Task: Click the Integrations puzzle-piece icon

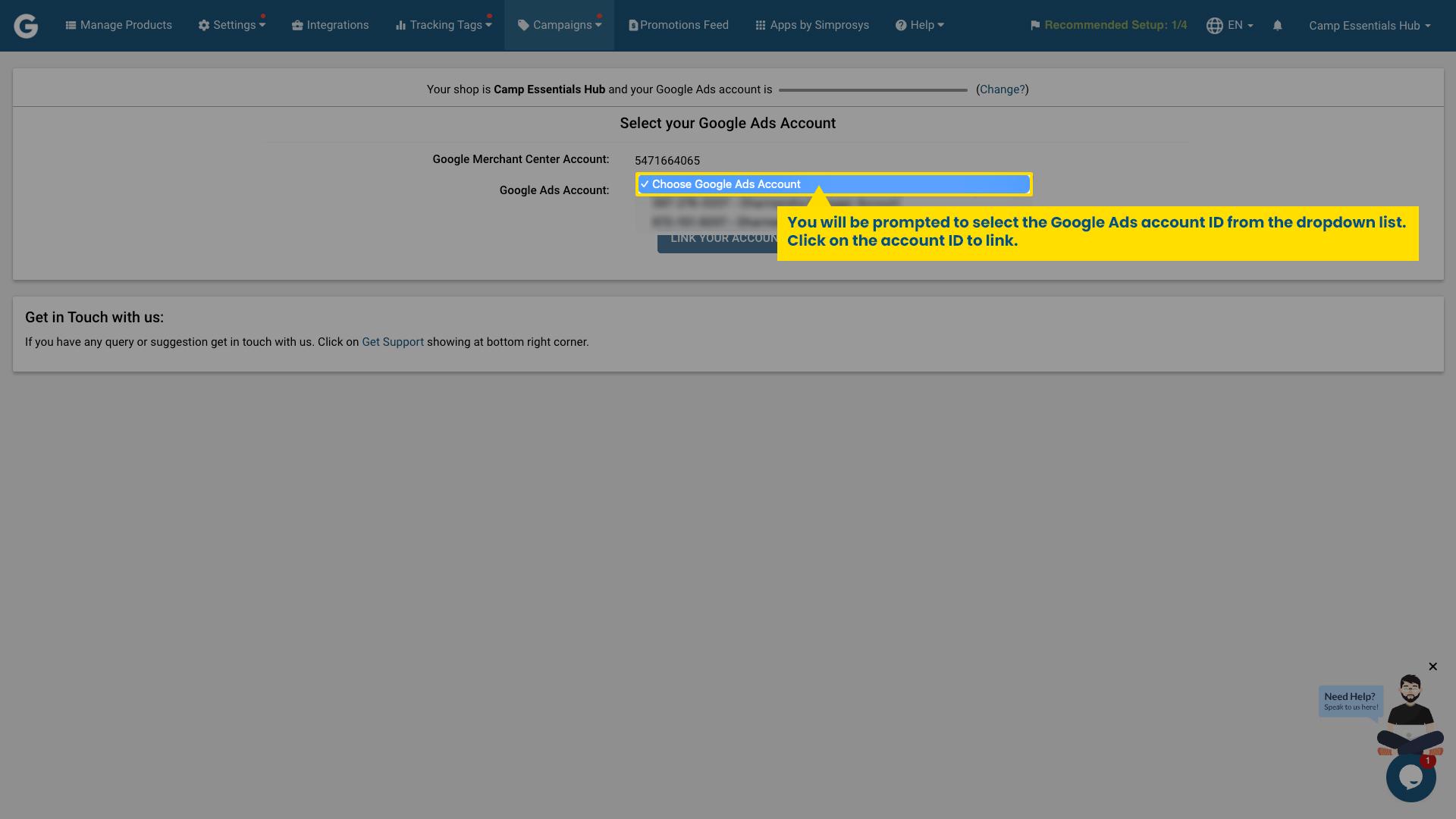Action: (296, 25)
